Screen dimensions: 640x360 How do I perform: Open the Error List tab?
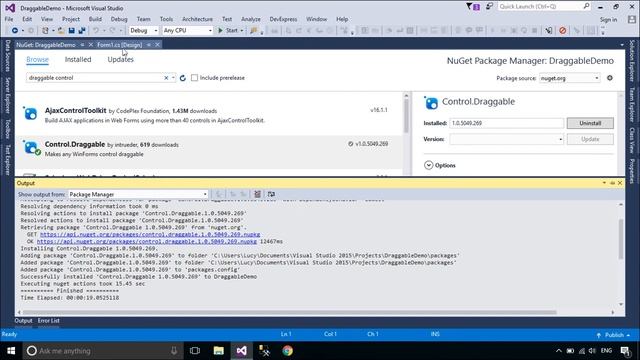[x=49, y=321]
